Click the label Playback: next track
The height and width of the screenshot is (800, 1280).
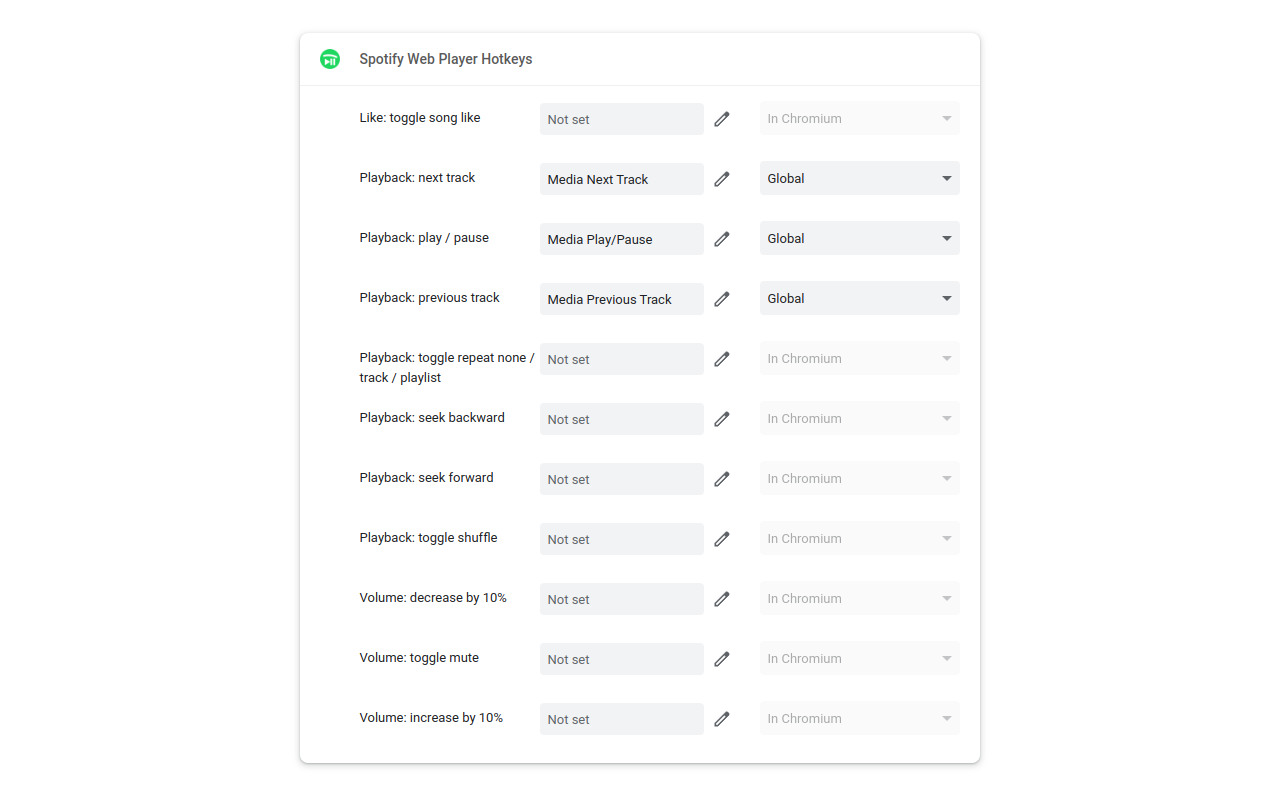417,178
